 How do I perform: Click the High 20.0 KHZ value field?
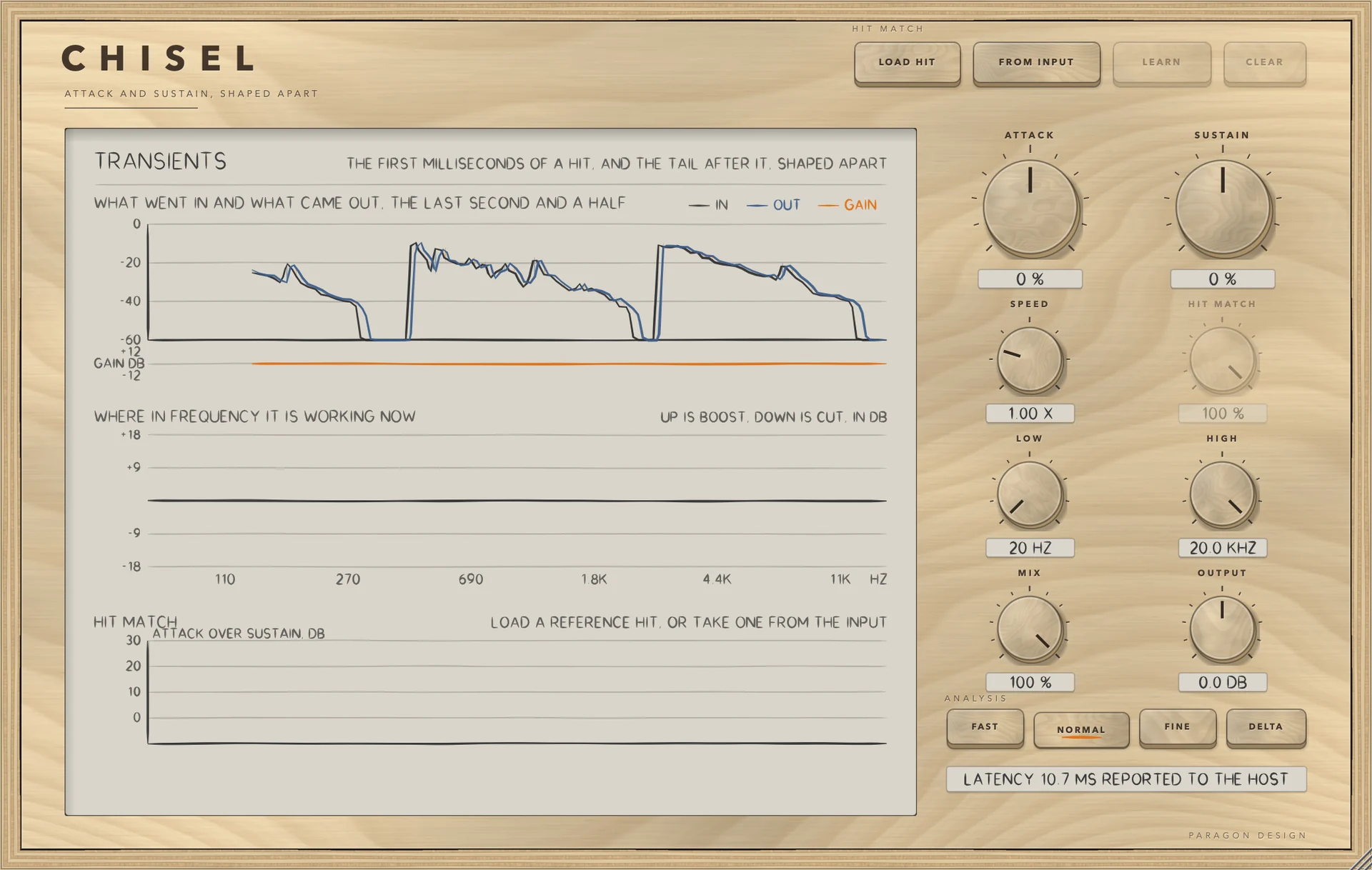click(x=1223, y=548)
